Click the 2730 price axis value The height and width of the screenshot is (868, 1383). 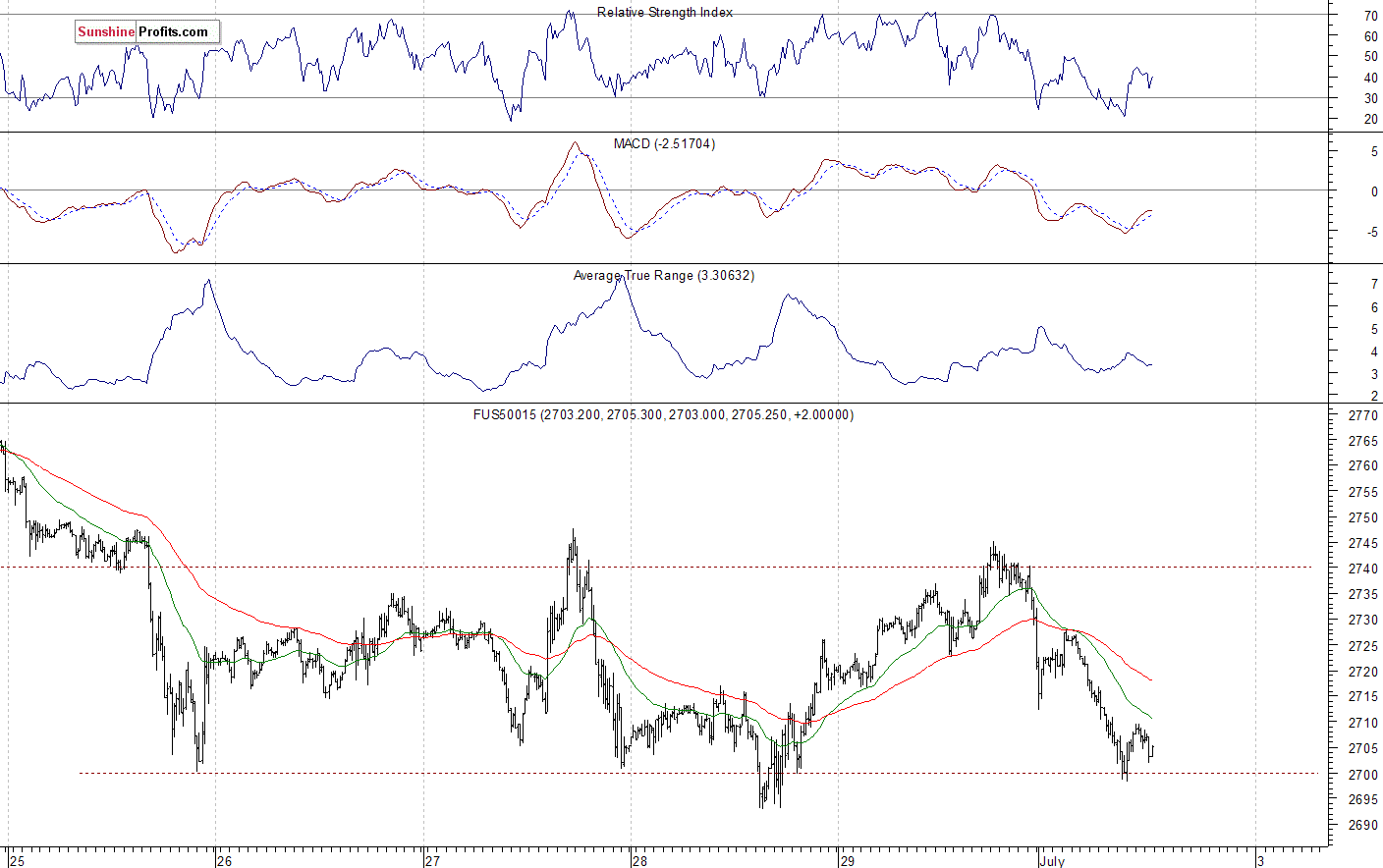point(1362,621)
